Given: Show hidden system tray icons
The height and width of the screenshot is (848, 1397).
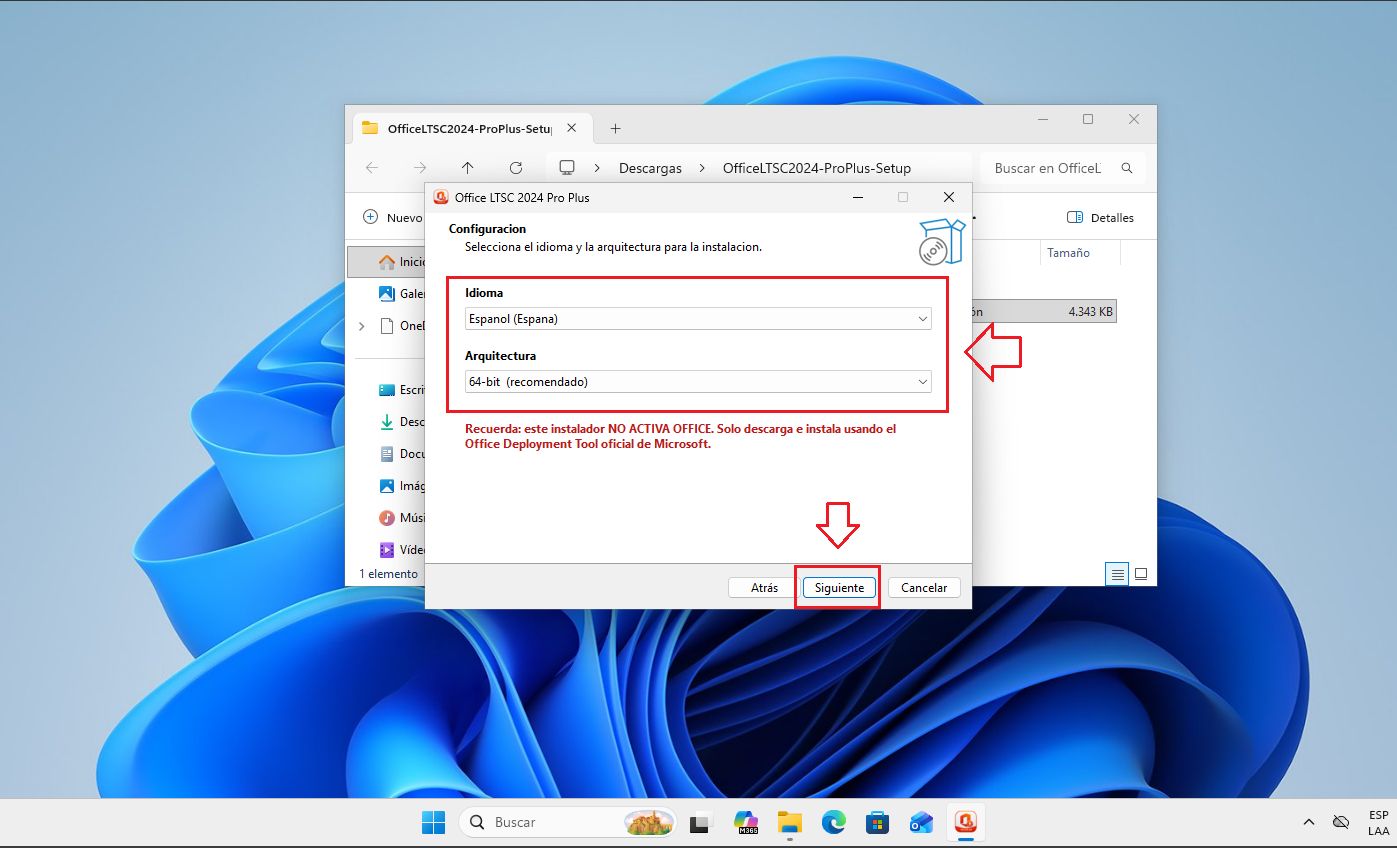Looking at the screenshot, I should (1309, 822).
